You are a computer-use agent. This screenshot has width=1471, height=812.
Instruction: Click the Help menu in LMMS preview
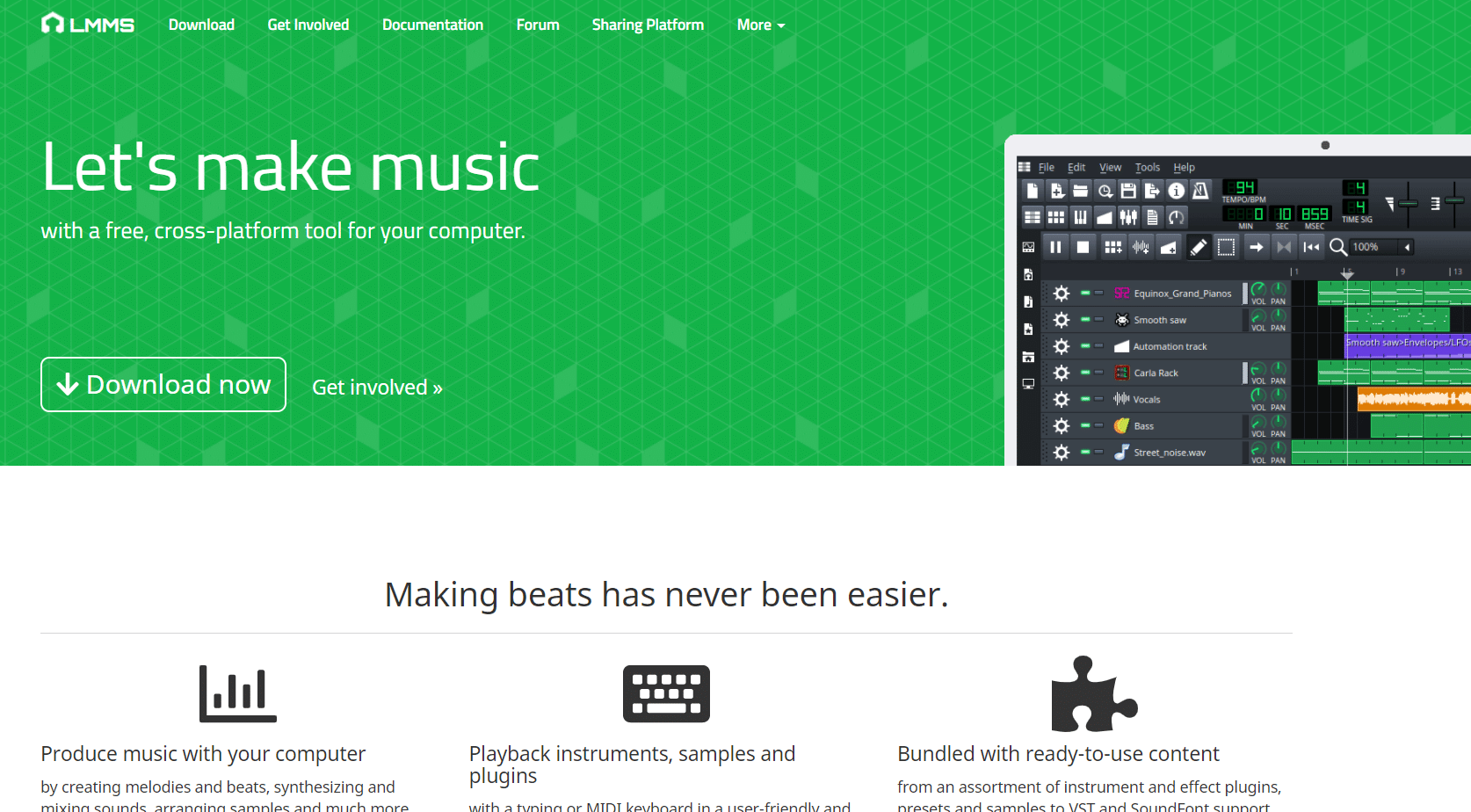1184,167
